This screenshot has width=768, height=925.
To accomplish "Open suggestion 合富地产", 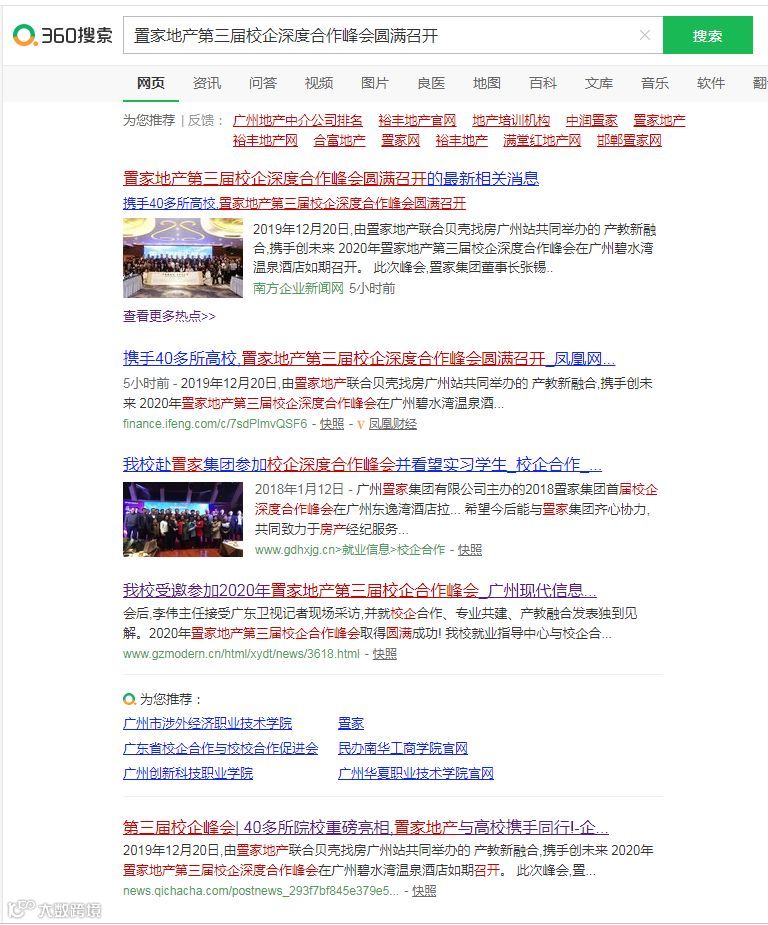I will point(339,140).
